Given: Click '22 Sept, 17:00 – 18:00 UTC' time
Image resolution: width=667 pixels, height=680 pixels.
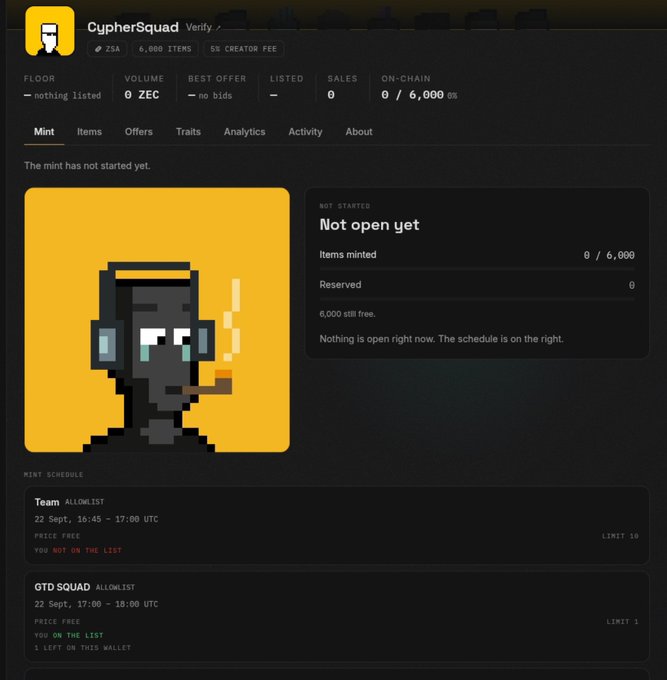Looking at the screenshot, I should 96,604.
